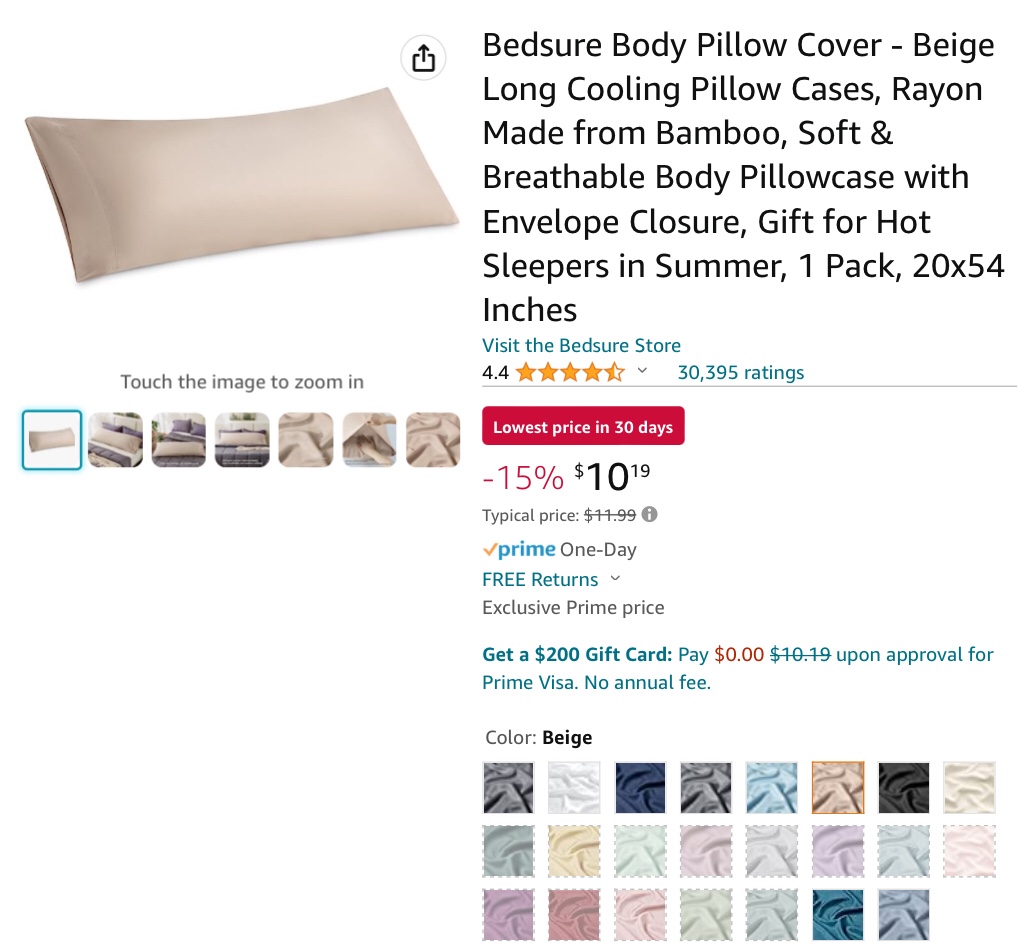Expand the FREE Returns chevron
1019x950 pixels.
click(x=615, y=579)
